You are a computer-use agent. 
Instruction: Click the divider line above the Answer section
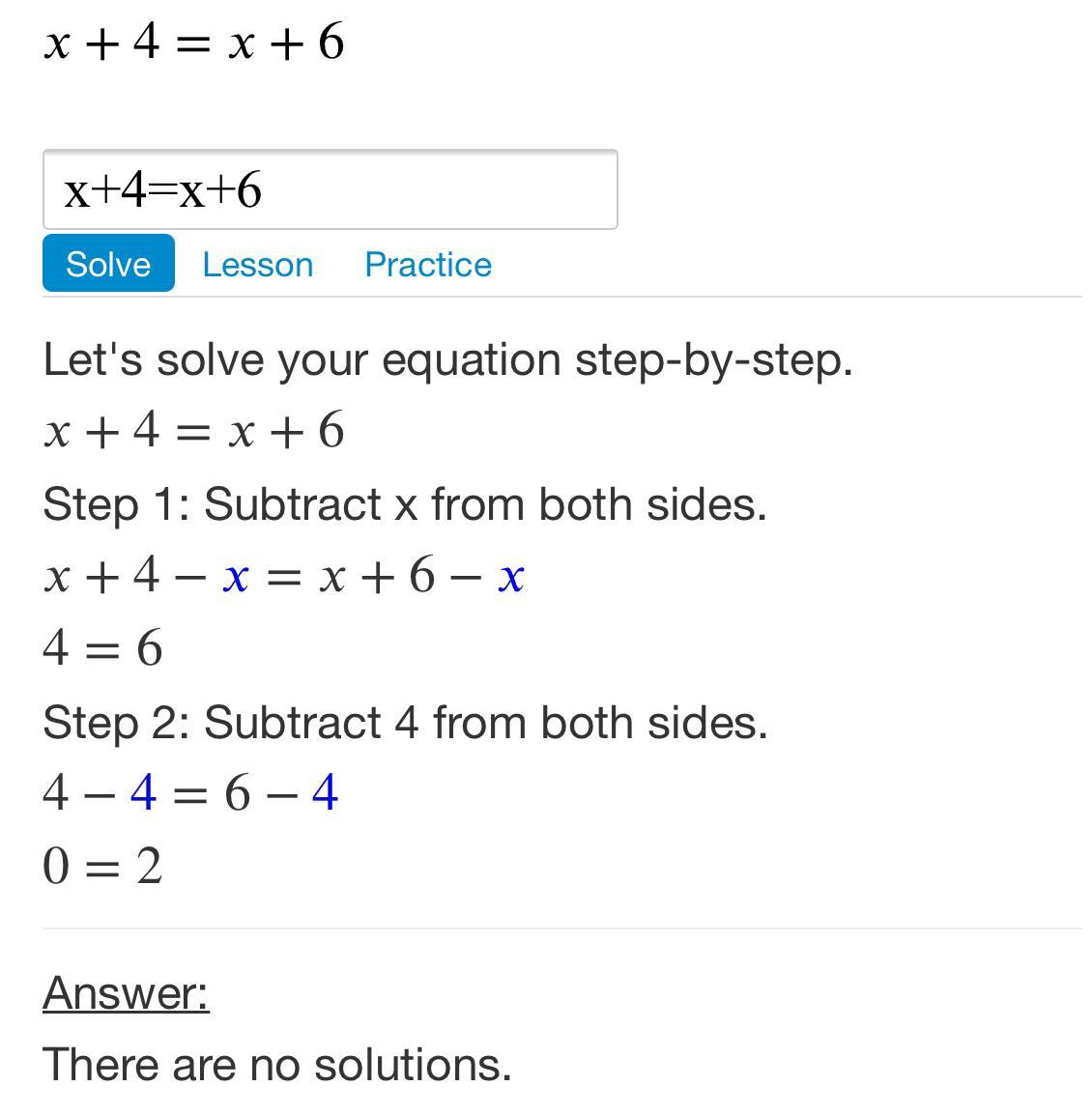(x=560, y=929)
